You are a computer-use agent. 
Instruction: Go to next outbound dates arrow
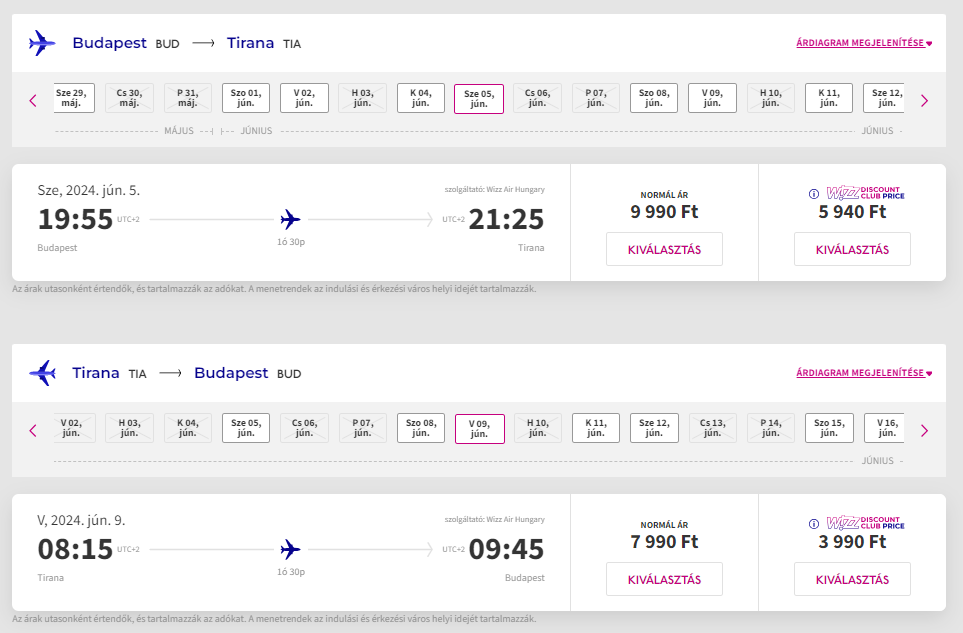click(924, 100)
